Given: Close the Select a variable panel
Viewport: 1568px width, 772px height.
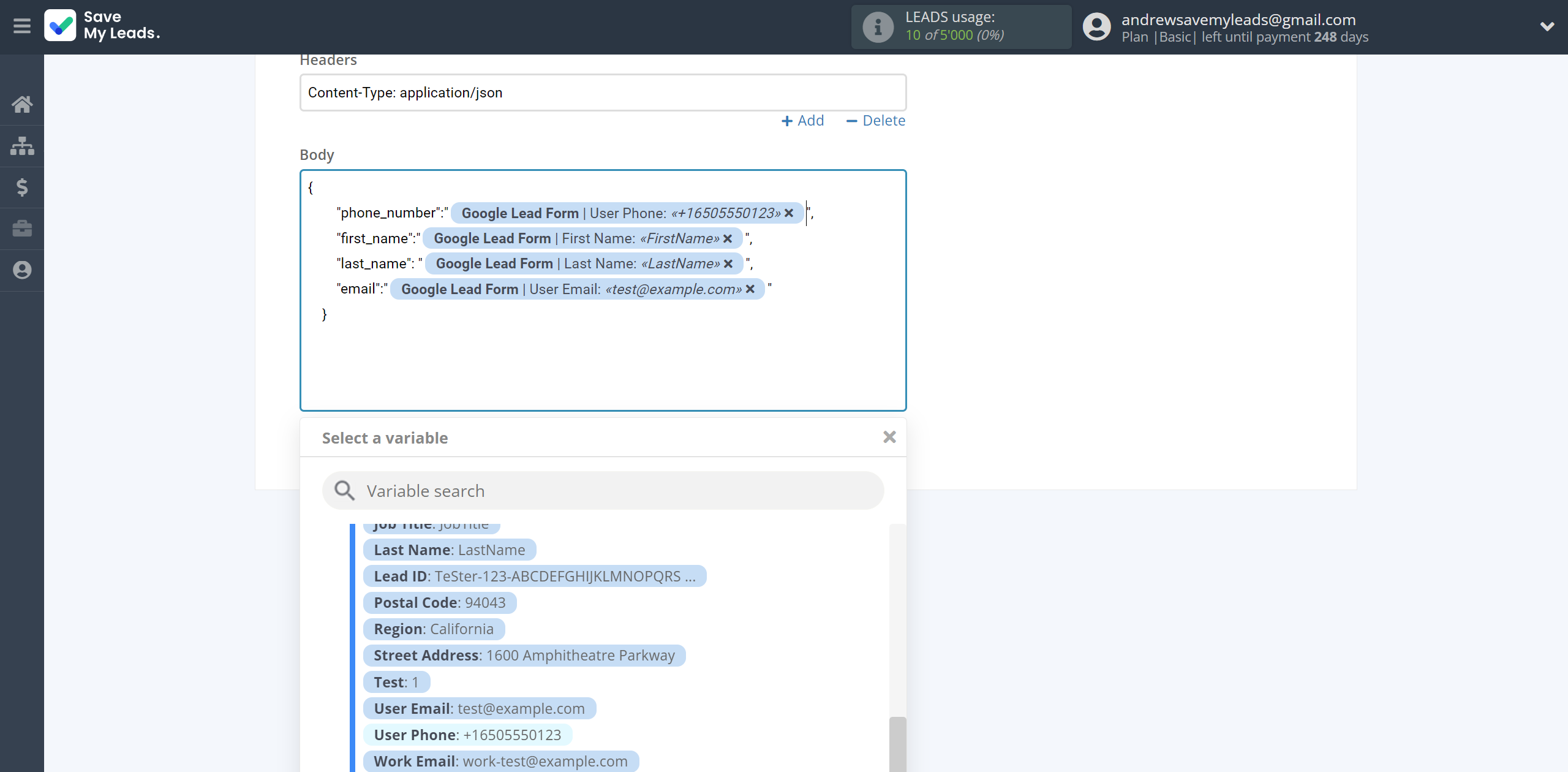Looking at the screenshot, I should tap(889, 437).
